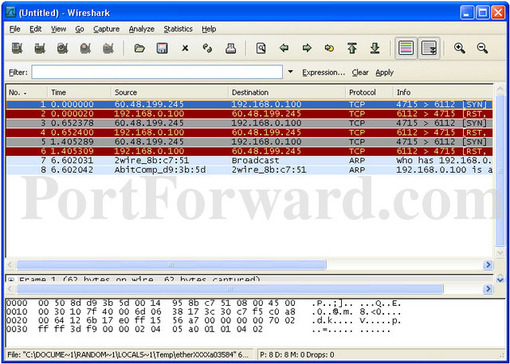Image resolution: width=510 pixels, height=364 pixels.
Task: Open a capture file folder icon
Action: coord(139,48)
